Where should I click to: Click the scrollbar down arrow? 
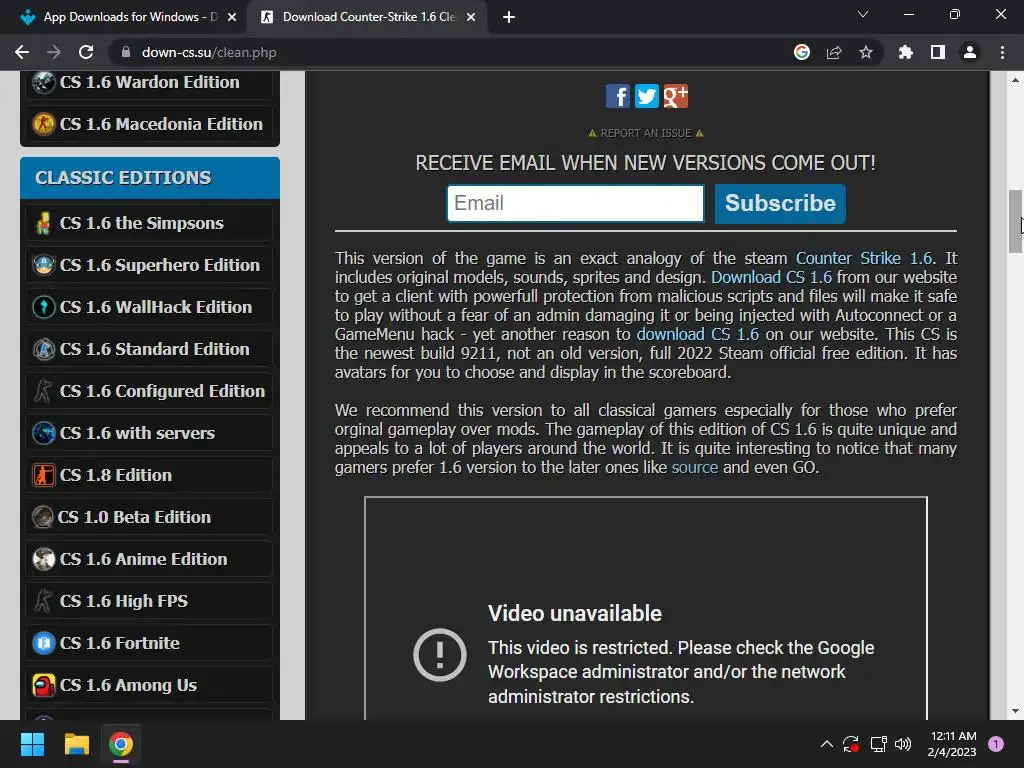pos(1015,711)
